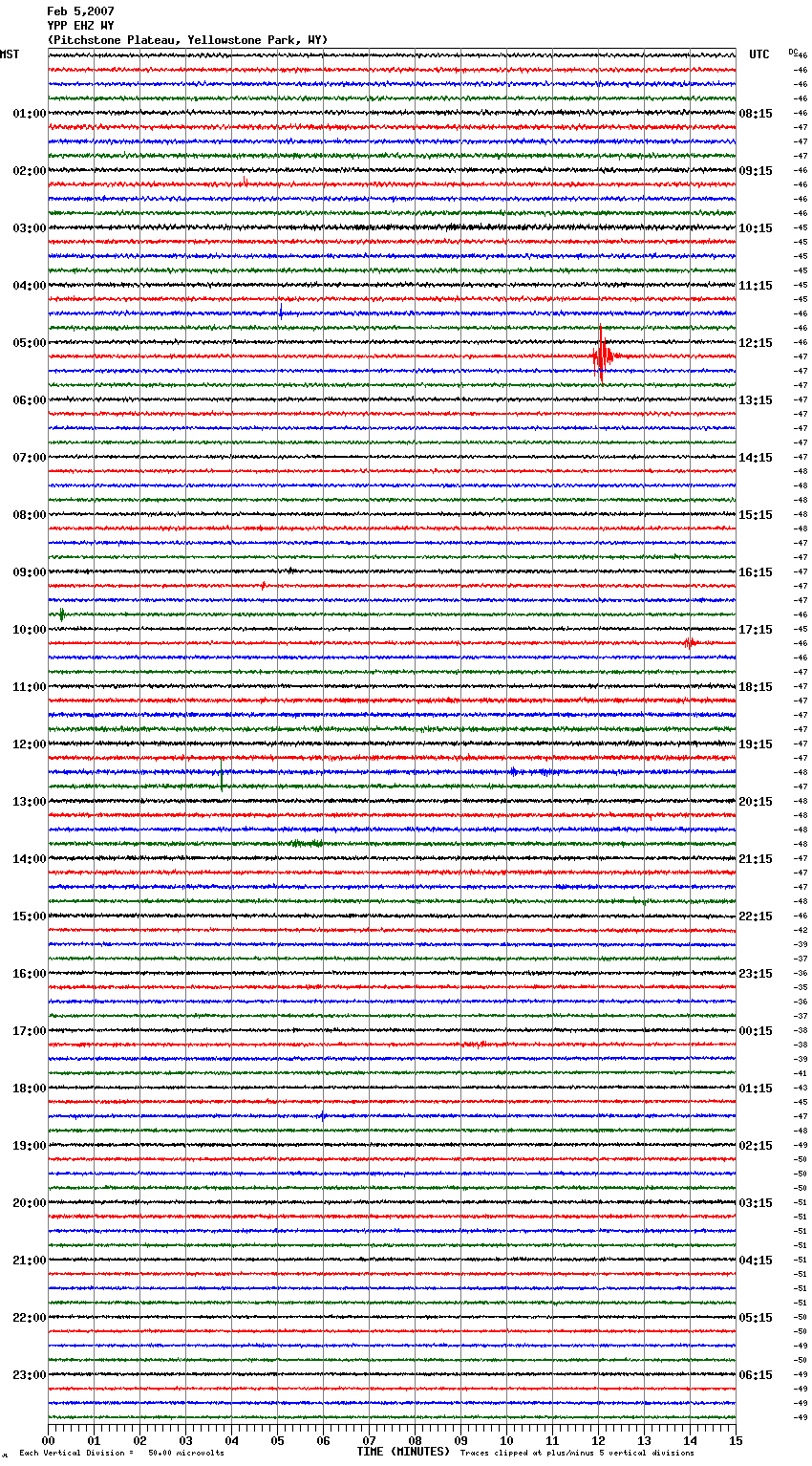
Task: Pick the 04:15 UTC time label
Action: [x=756, y=1261]
